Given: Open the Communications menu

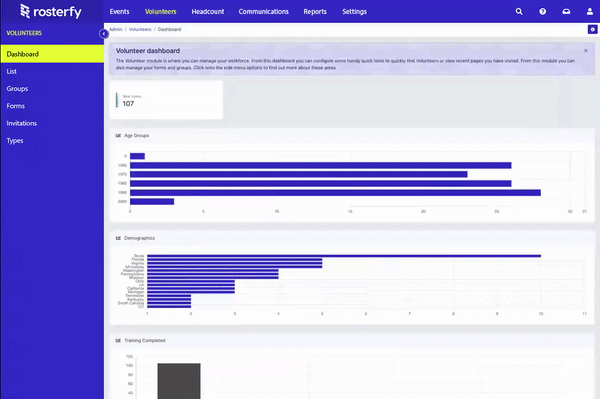Looking at the screenshot, I should (x=264, y=11).
